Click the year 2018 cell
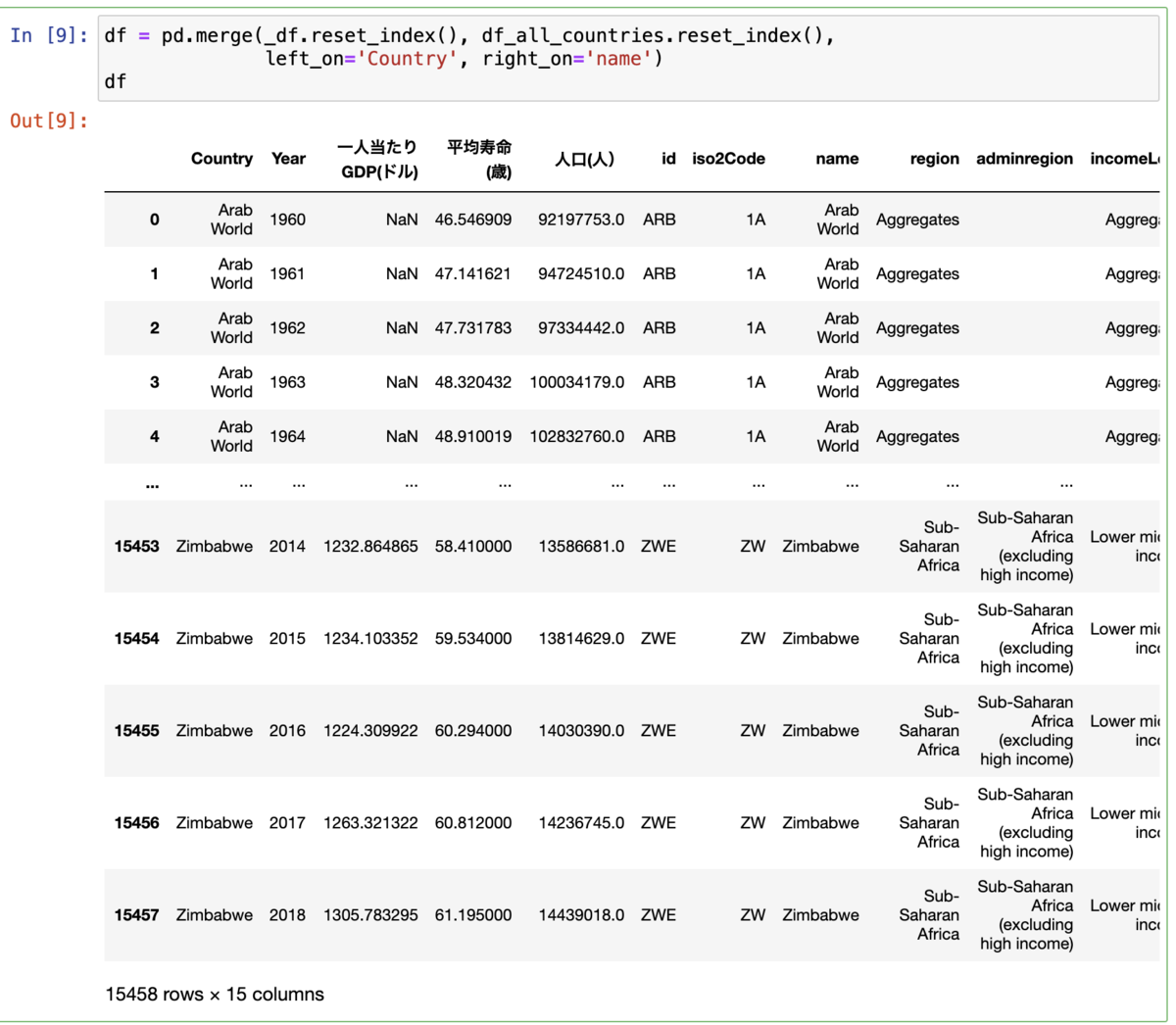The image size is (1176, 1025). tap(287, 915)
